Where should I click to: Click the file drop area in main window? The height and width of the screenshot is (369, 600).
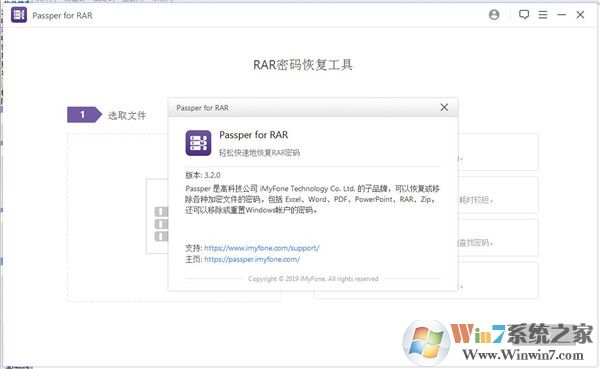(118, 217)
